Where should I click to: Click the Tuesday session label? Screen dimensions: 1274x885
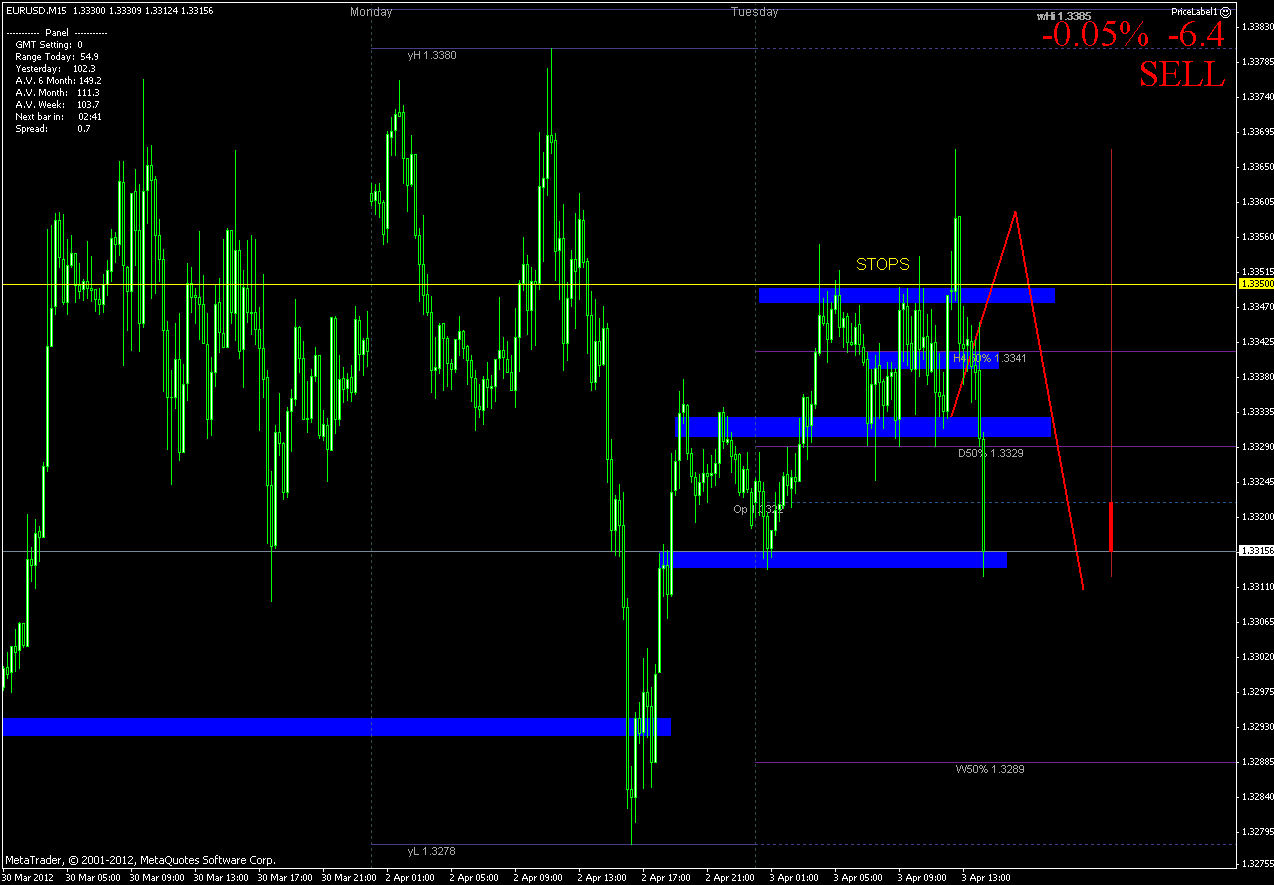[755, 12]
